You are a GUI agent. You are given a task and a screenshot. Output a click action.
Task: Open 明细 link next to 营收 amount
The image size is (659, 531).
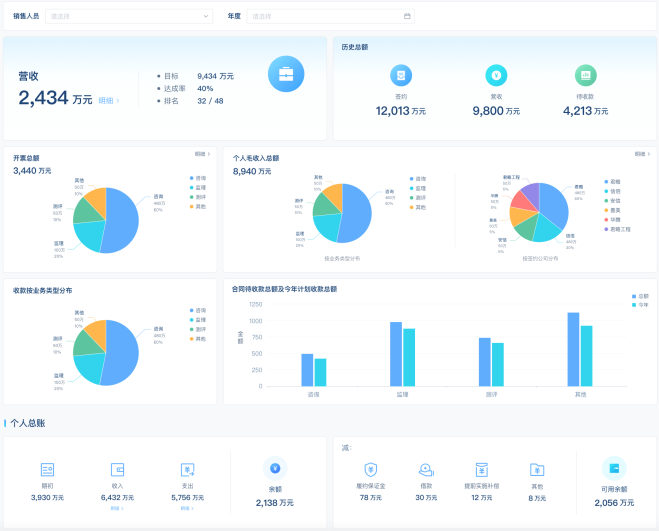tap(108, 101)
